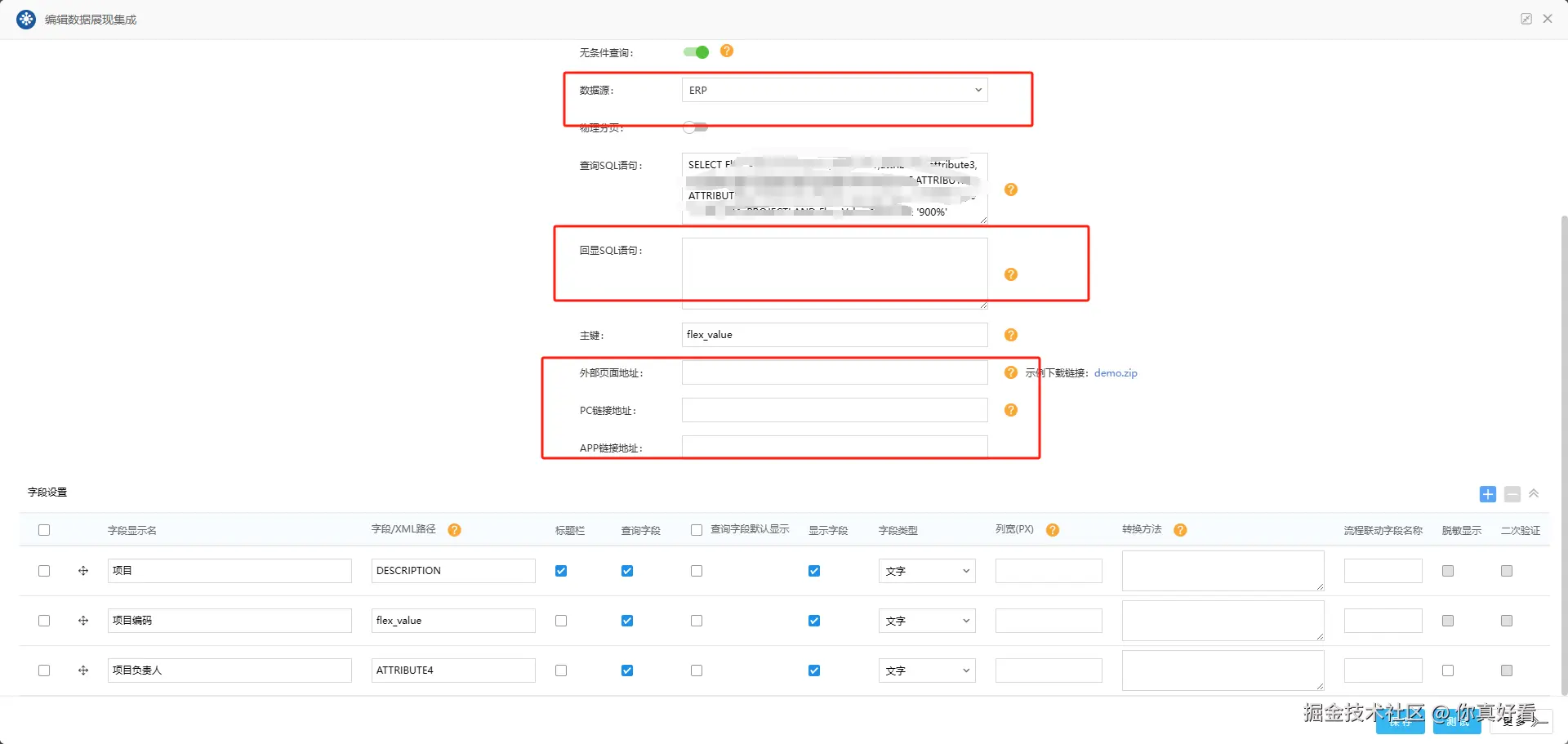Click into the 回显SQL语句 text area
The image size is (1568, 744).
[x=835, y=273]
